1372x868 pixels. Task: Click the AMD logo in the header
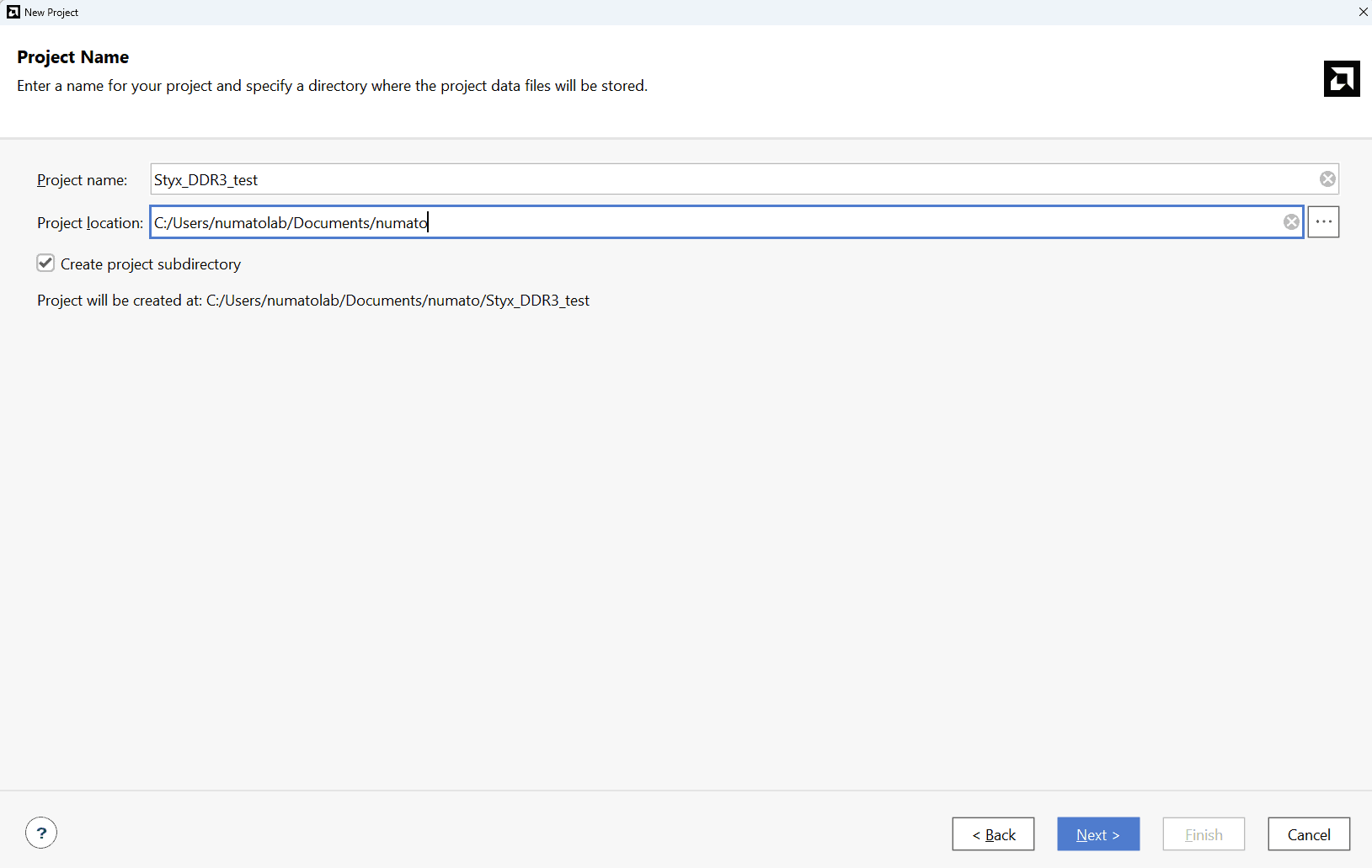(1341, 79)
